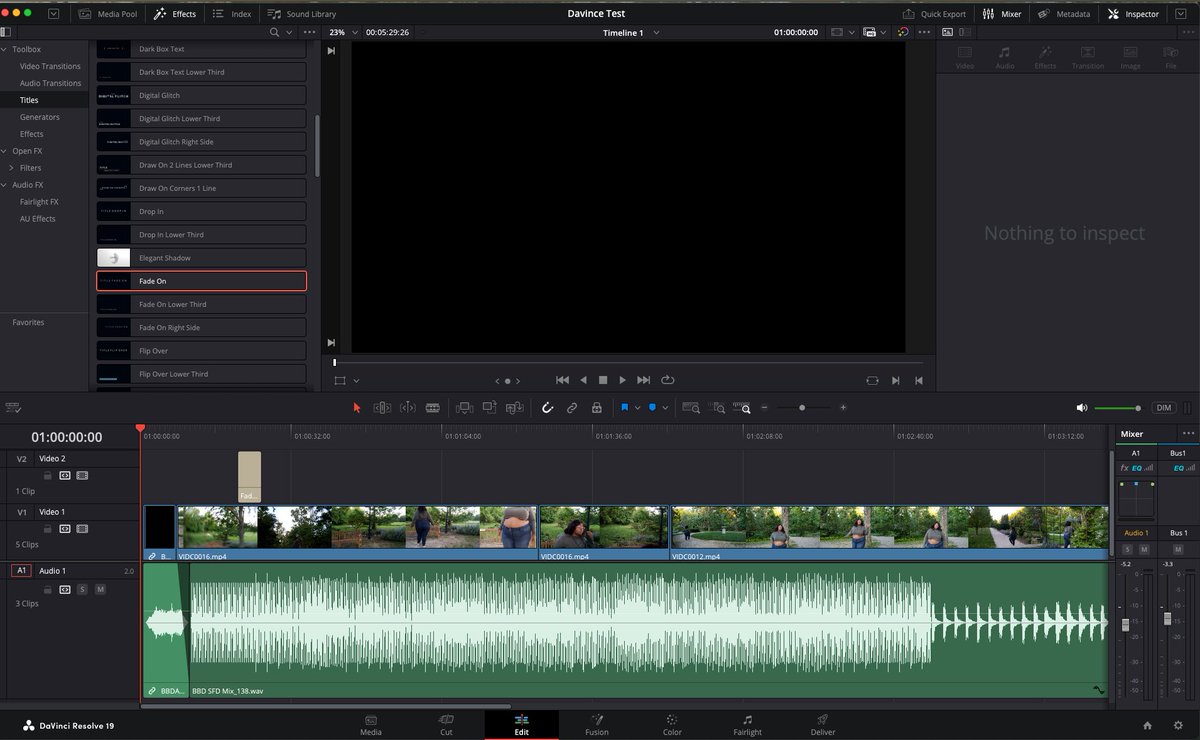Click Quick Export button

click(934, 14)
